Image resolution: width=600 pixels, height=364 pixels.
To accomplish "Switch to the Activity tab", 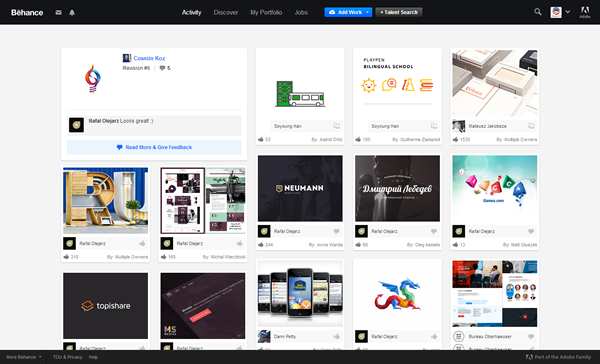I will (x=191, y=13).
